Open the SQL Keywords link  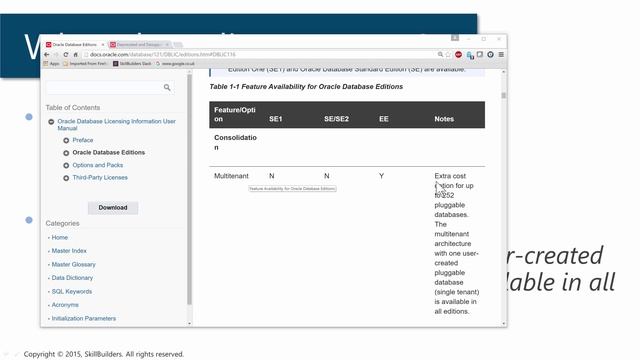(72, 291)
